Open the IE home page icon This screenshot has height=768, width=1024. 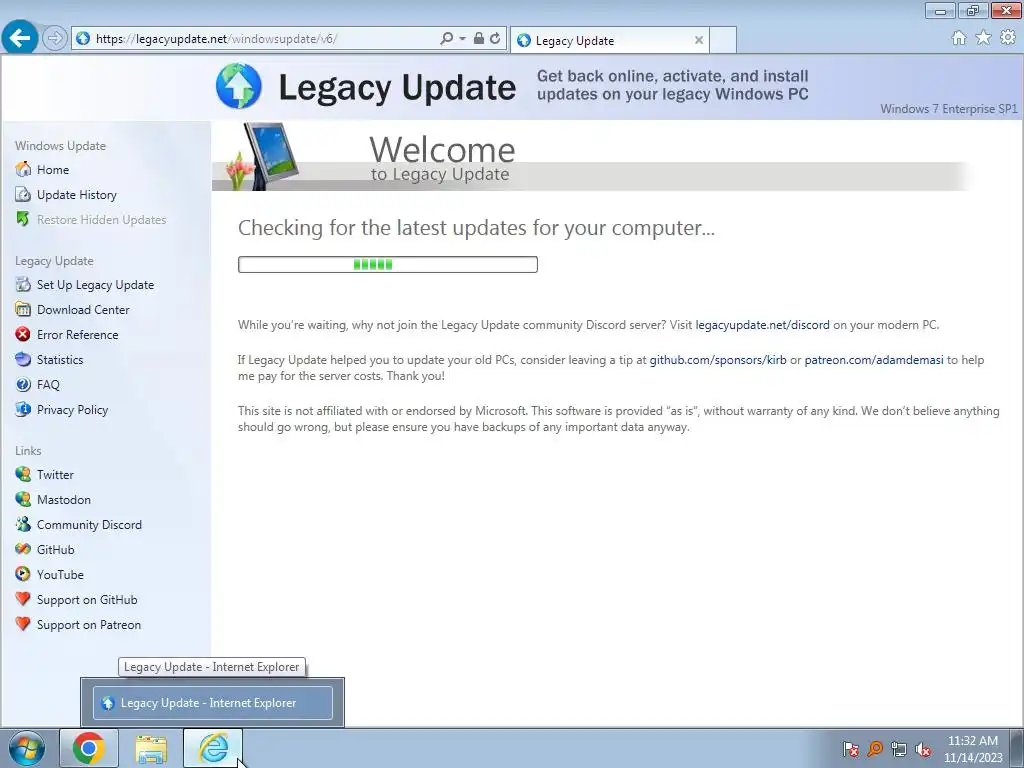coord(959,38)
